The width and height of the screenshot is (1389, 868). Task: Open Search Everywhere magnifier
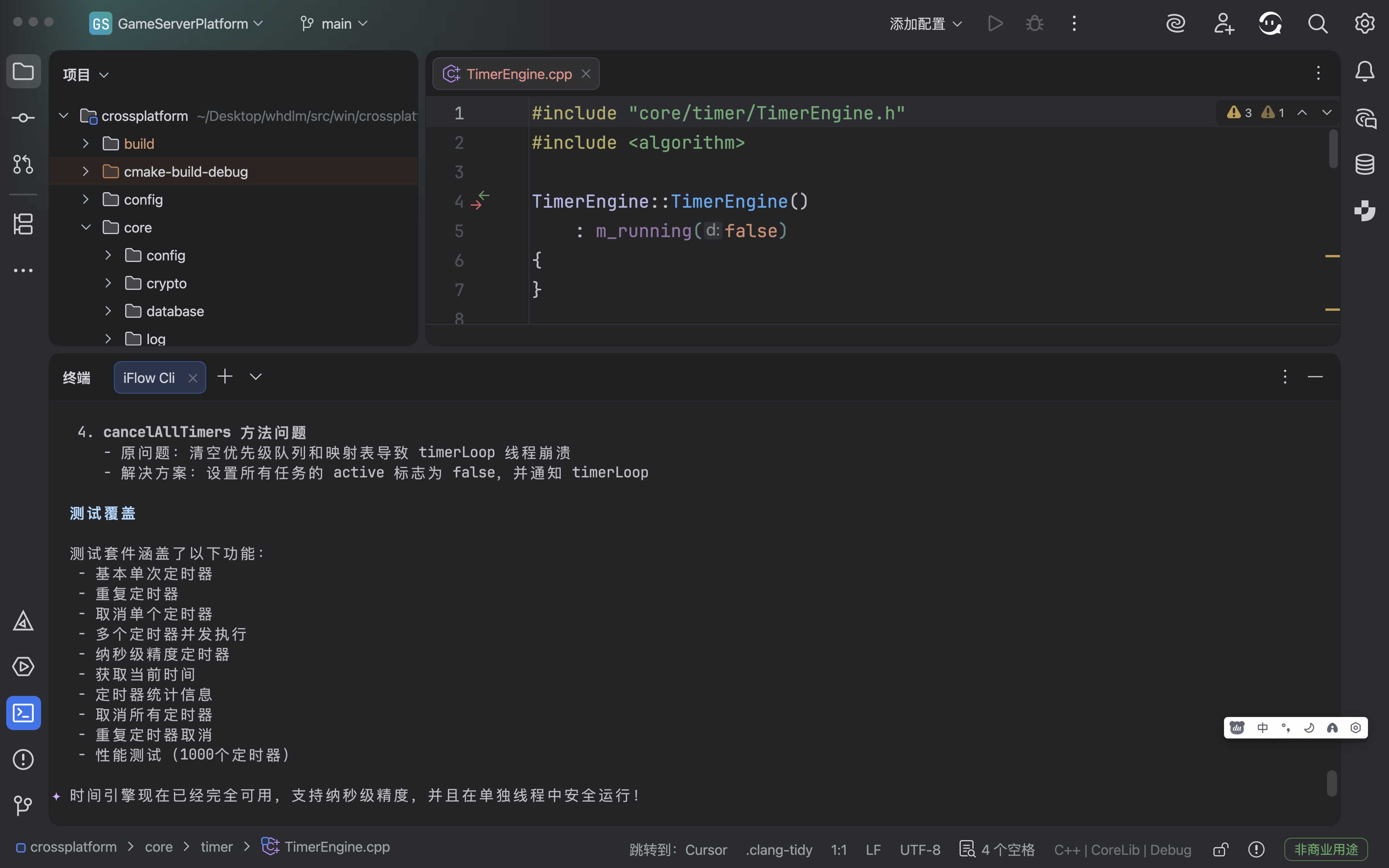[x=1317, y=24]
